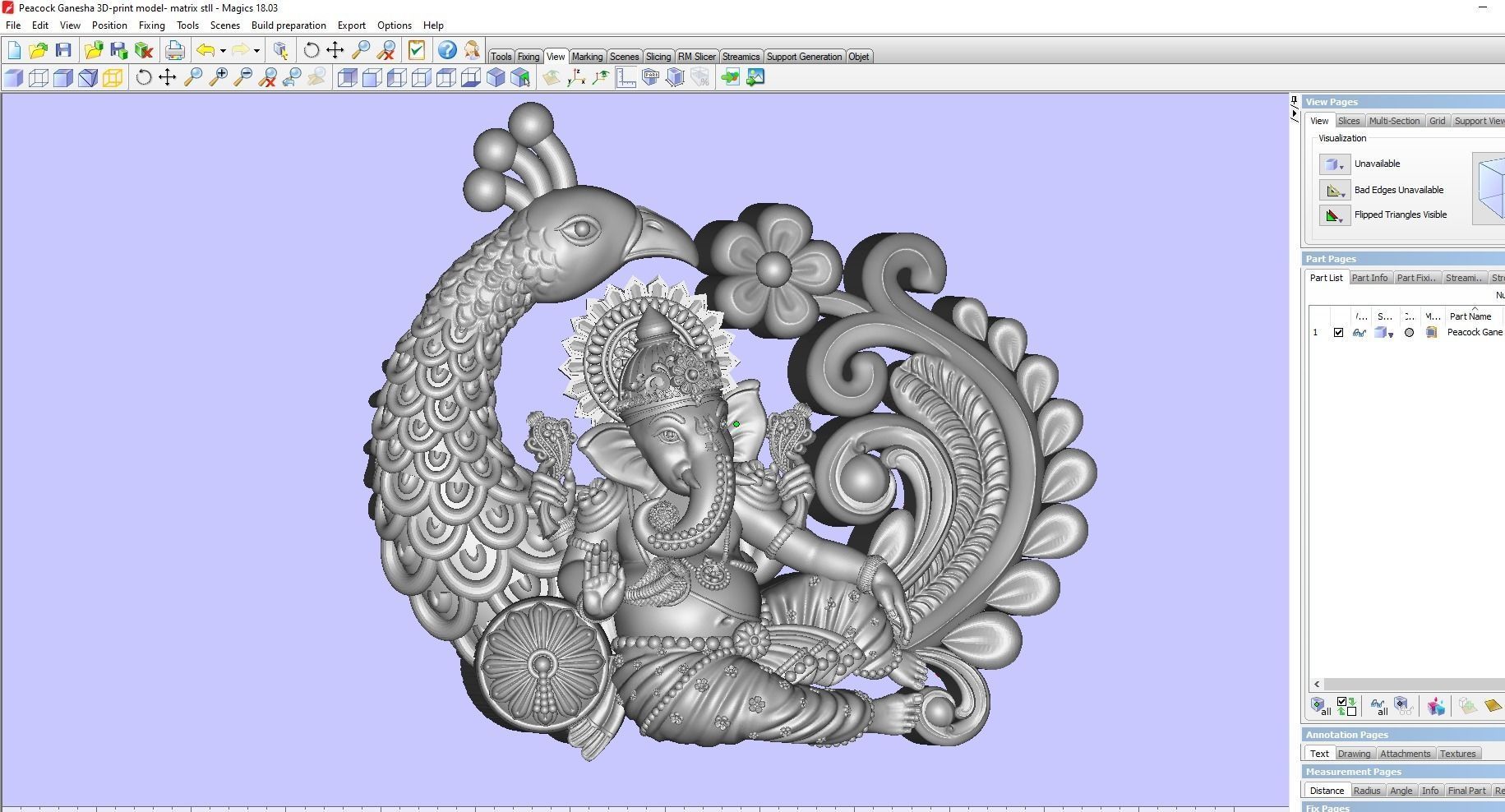1505x812 pixels.
Task: Click the Fix Wizard checklist icon
Action: pyautogui.click(x=416, y=50)
